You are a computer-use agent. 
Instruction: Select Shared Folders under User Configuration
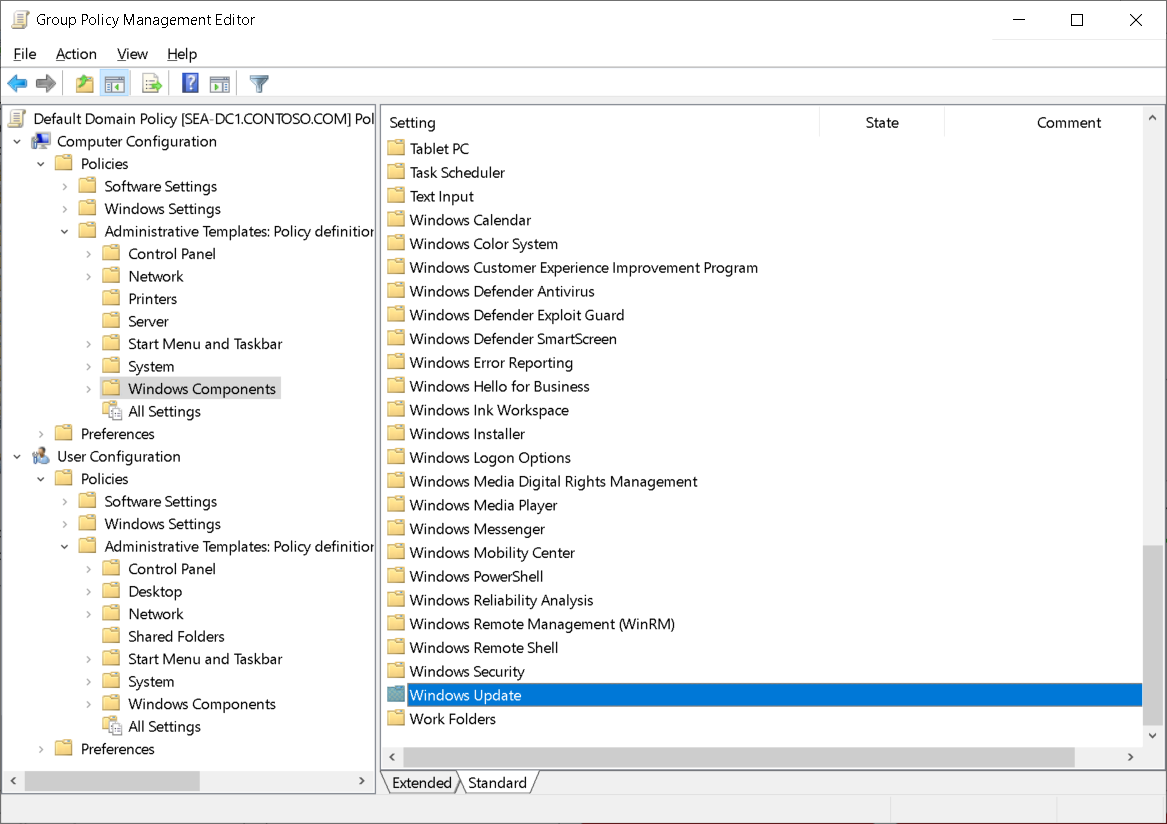[176, 636]
